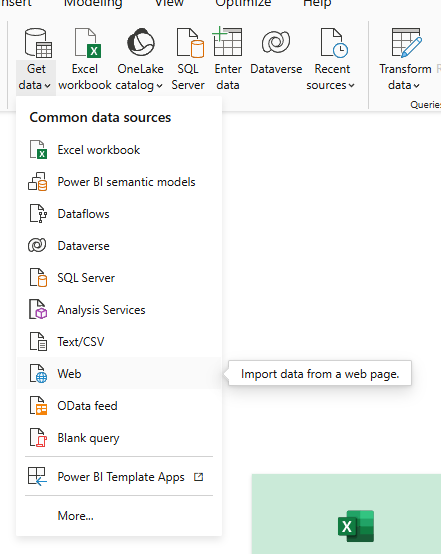Click the Power BI semantic models icon
This screenshot has height=554, width=441.
point(37,182)
